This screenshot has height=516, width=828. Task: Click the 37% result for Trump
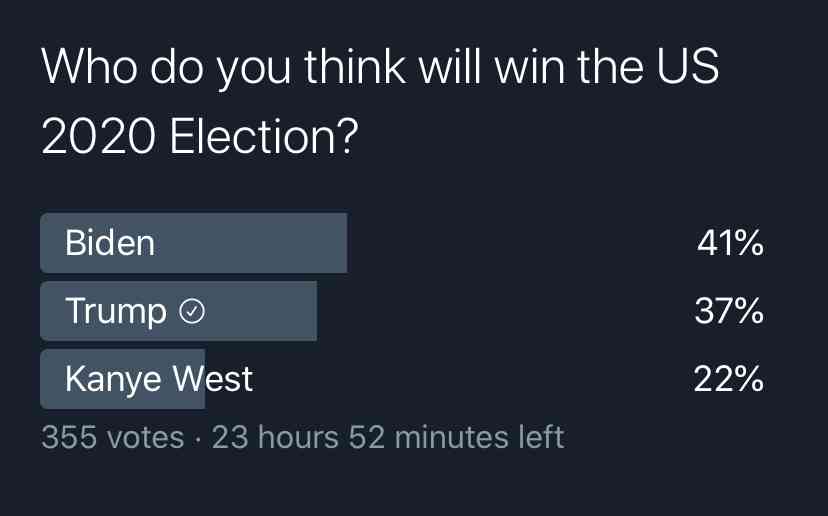pos(729,311)
